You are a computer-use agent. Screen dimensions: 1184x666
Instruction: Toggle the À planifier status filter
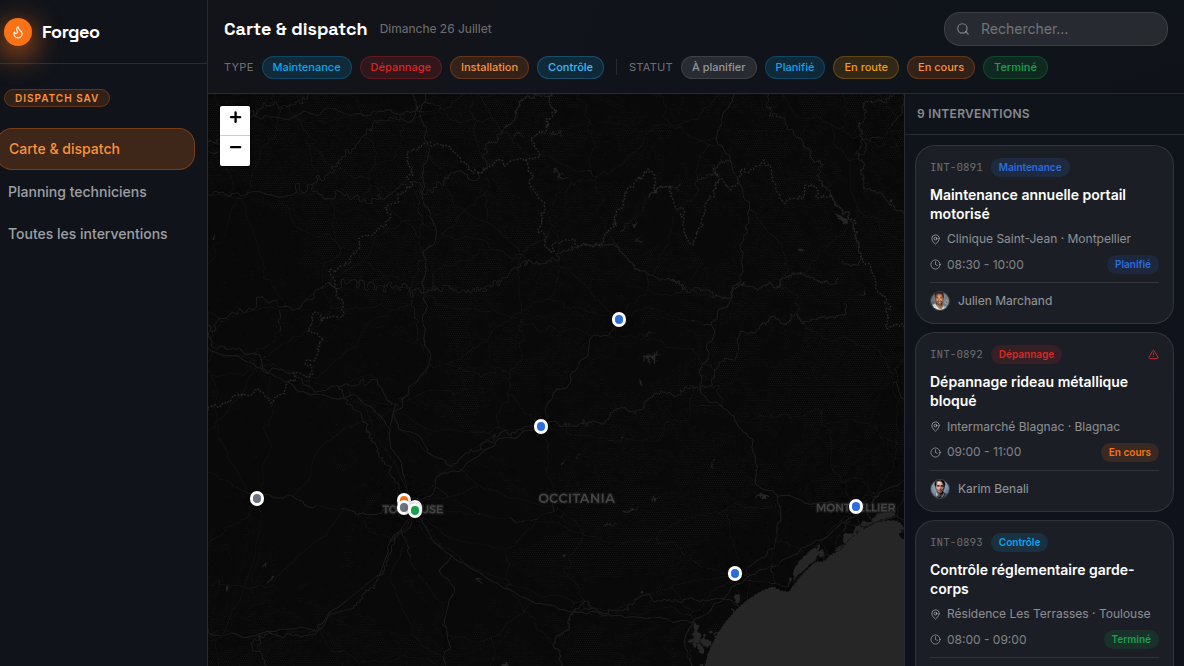click(x=719, y=67)
